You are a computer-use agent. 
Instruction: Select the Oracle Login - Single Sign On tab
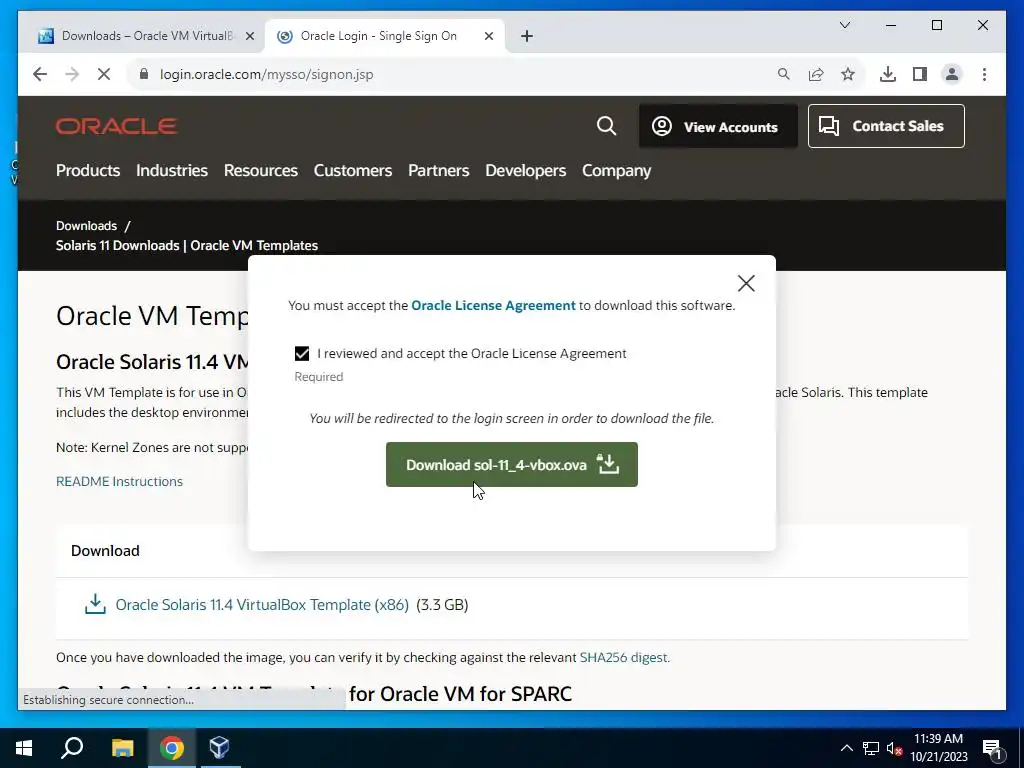coord(384,36)
